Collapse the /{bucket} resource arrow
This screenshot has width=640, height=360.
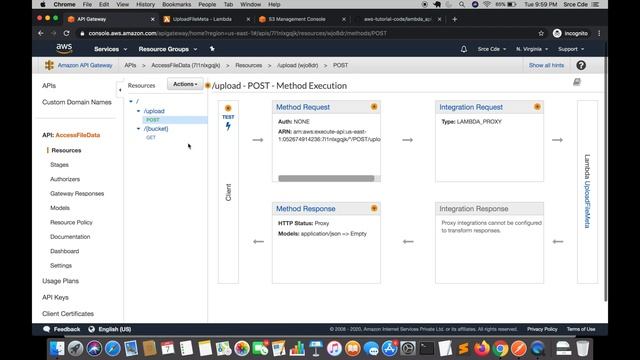click(138, 129)
